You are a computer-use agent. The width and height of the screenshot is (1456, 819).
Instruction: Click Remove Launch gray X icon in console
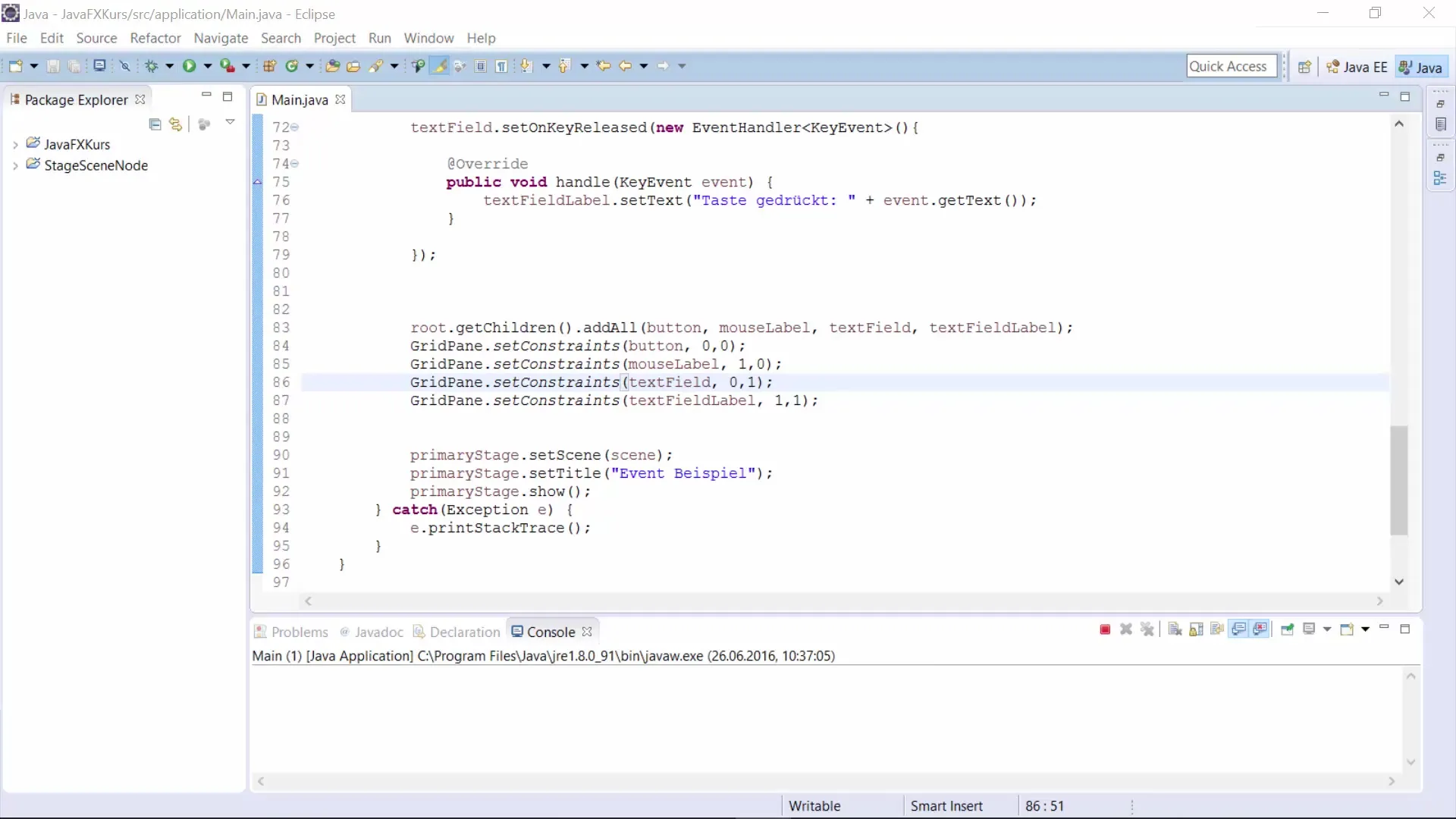[x=1126, y=629]
